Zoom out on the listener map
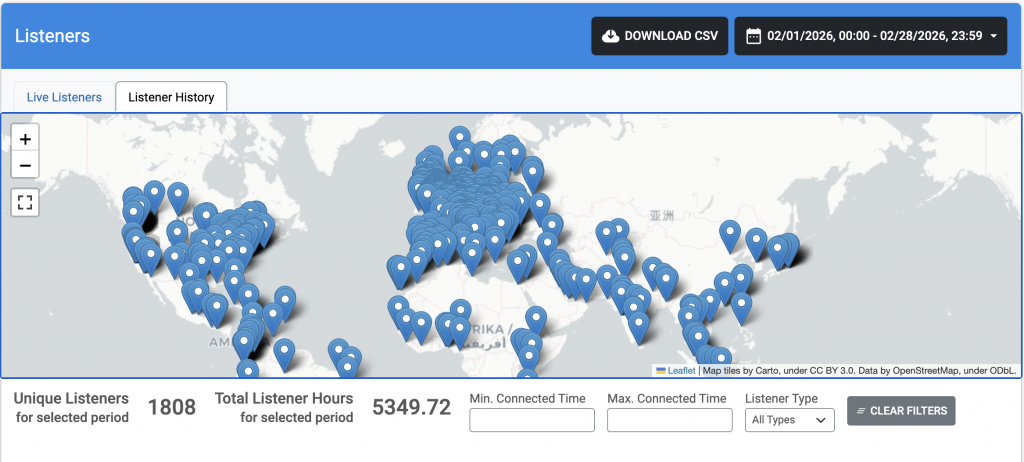The image size is (1024, 462). pos(25,165)
